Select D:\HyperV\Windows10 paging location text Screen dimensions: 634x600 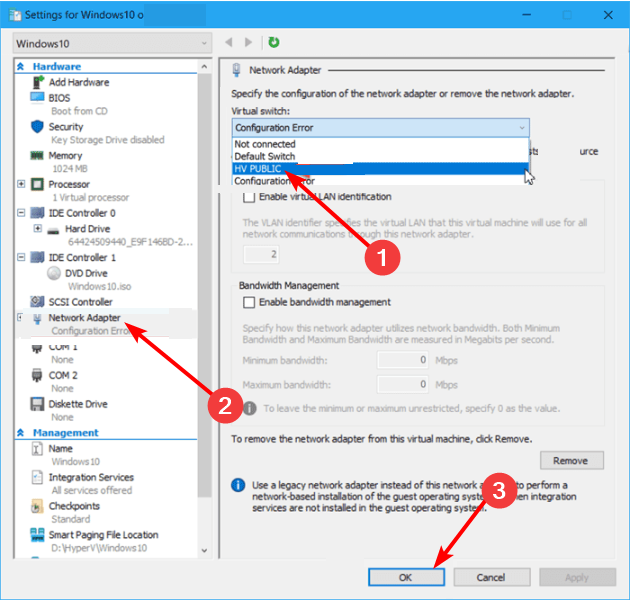(x=99, y=548)
